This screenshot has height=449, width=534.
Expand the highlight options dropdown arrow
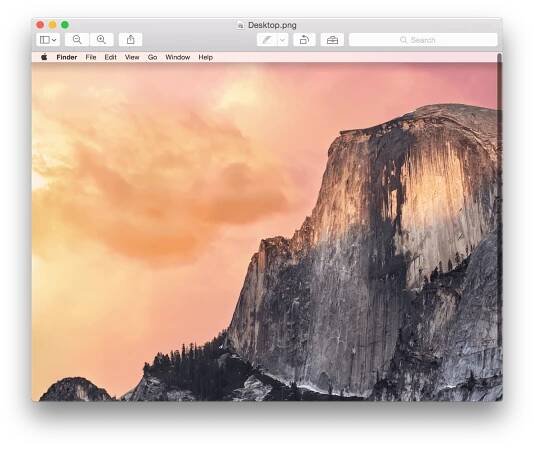[x=282, y=40]
